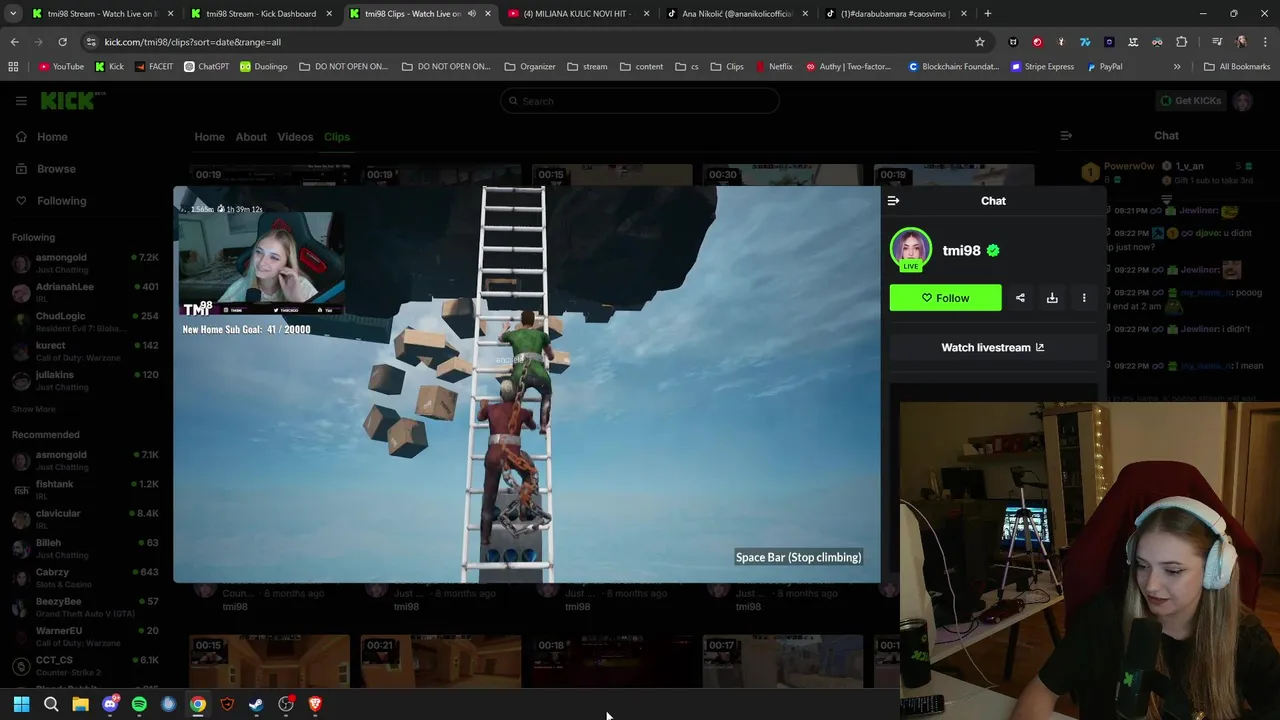Open Chrome three-dot menu

1265,42
